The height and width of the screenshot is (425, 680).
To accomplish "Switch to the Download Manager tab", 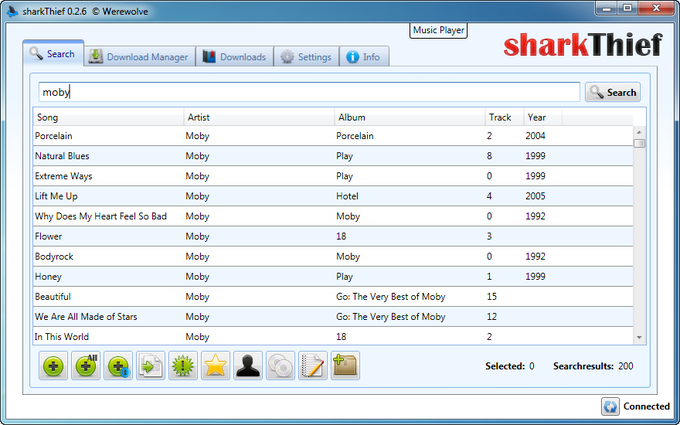I will click(x=139, y=56).
